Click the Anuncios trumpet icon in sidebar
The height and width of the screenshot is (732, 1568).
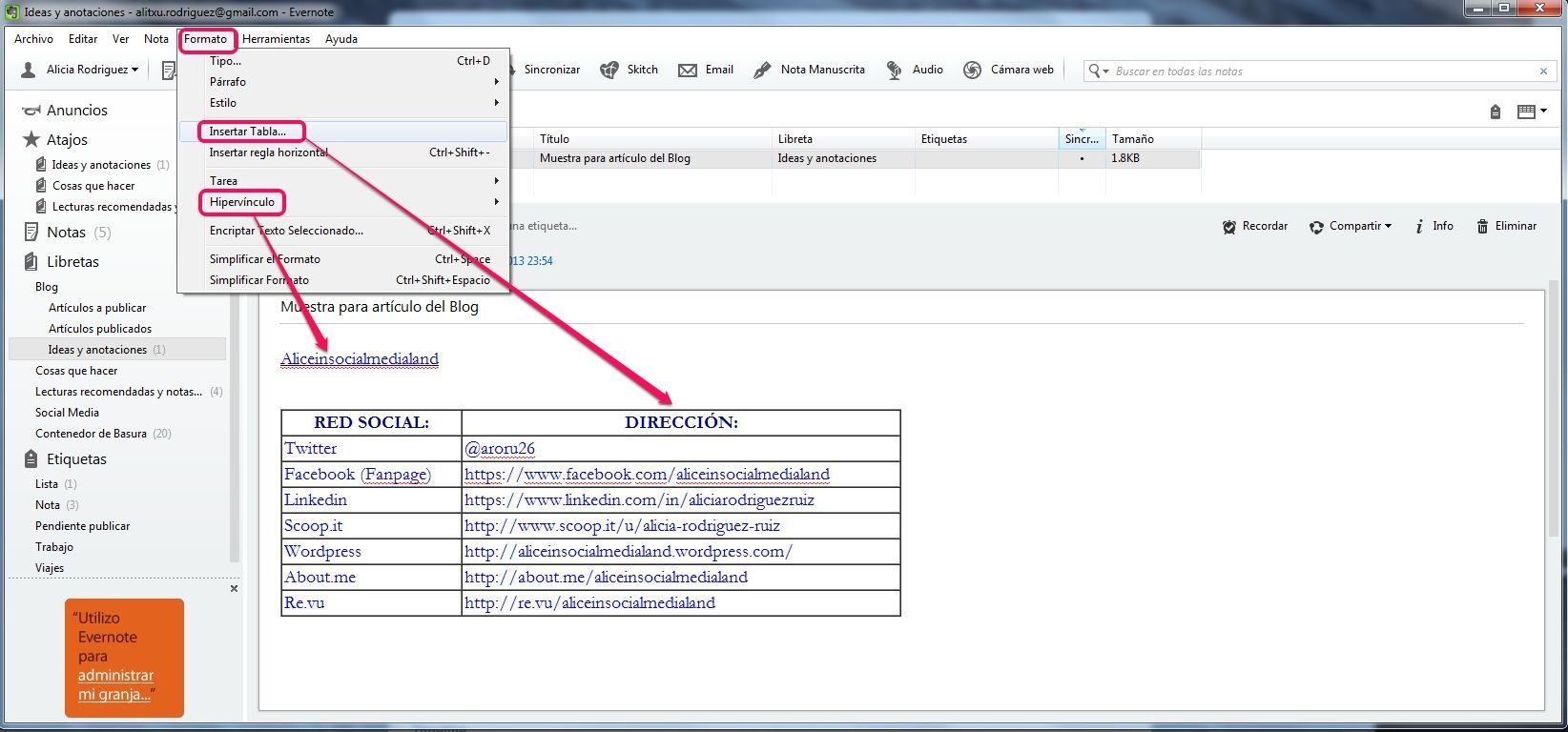click(31, 111)
